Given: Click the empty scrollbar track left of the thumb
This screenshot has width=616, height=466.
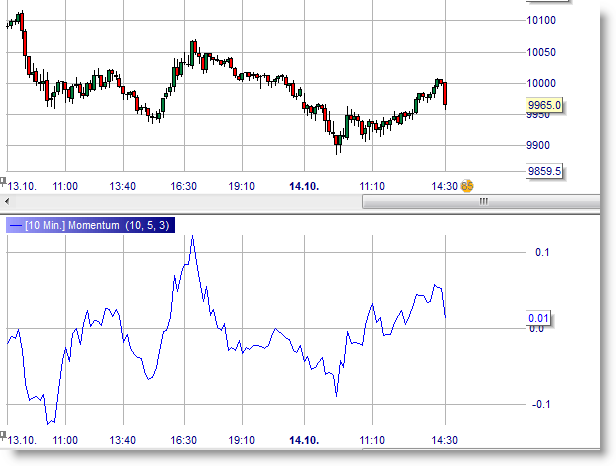Looking at the screenshot, I should coord(180,201).
